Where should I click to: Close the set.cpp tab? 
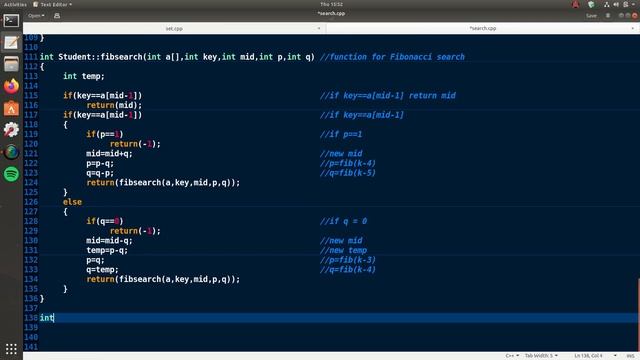pos(319,29)
